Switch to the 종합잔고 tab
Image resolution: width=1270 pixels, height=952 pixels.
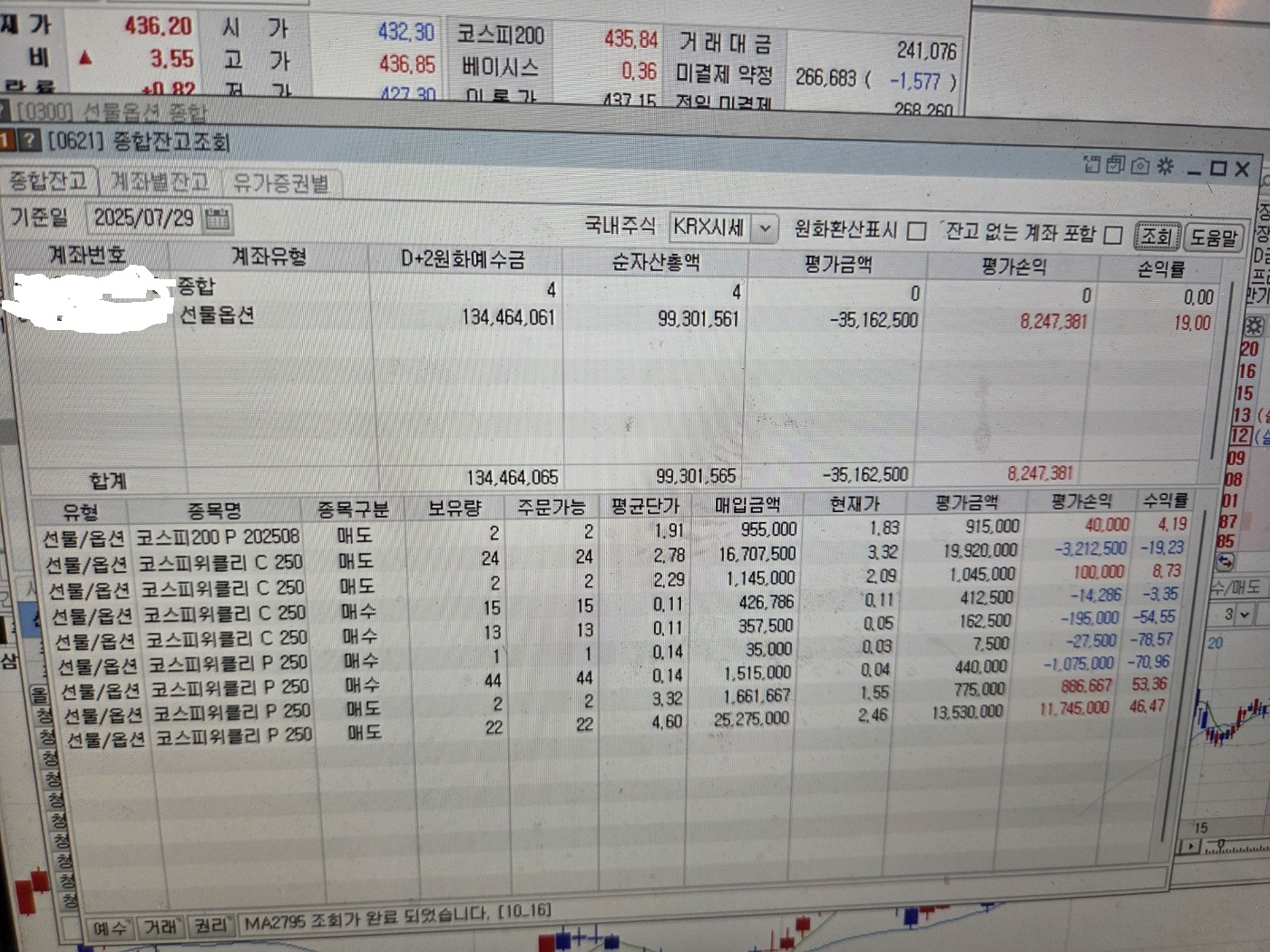(x=48, y=181)
